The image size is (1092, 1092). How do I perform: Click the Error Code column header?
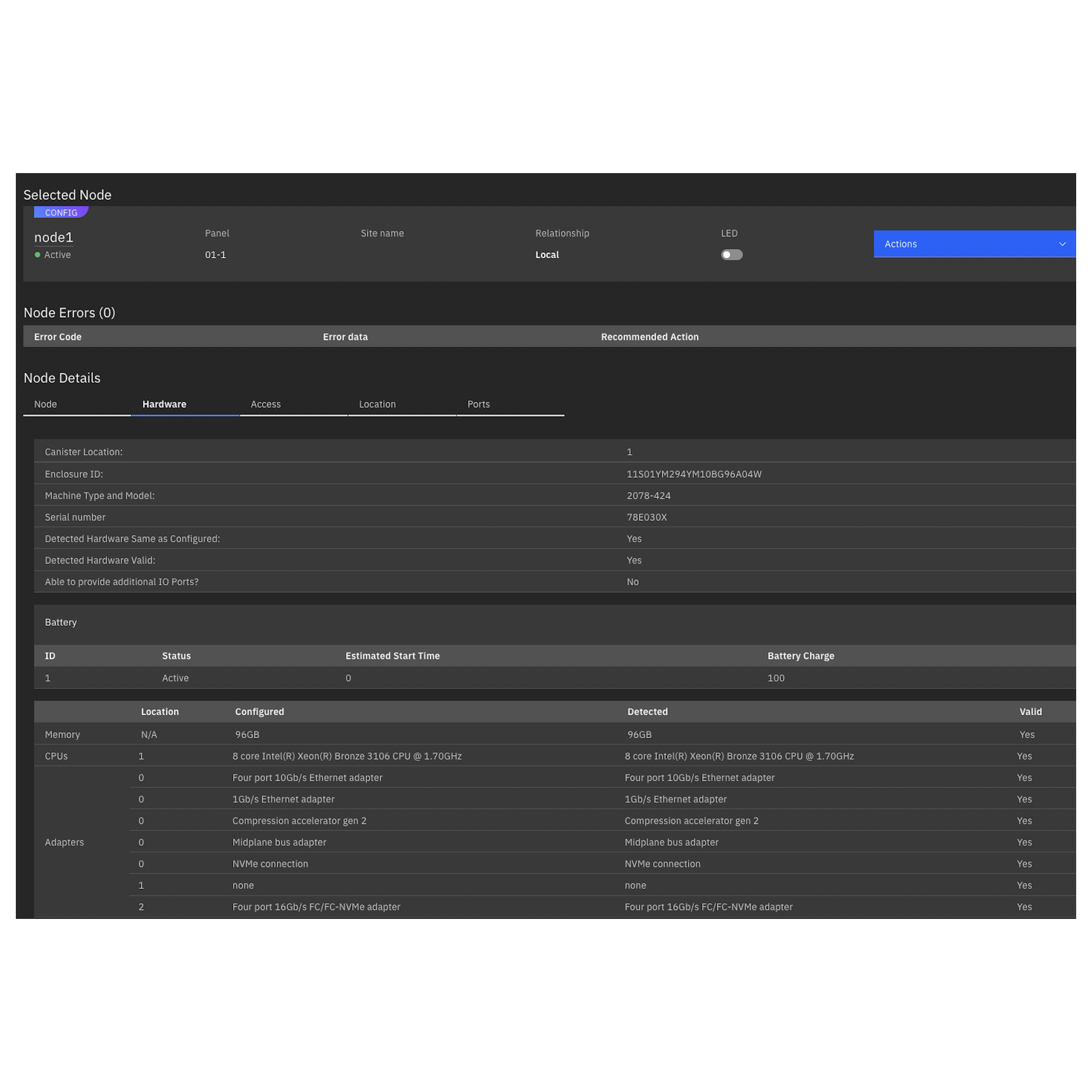tap(58, 337)
